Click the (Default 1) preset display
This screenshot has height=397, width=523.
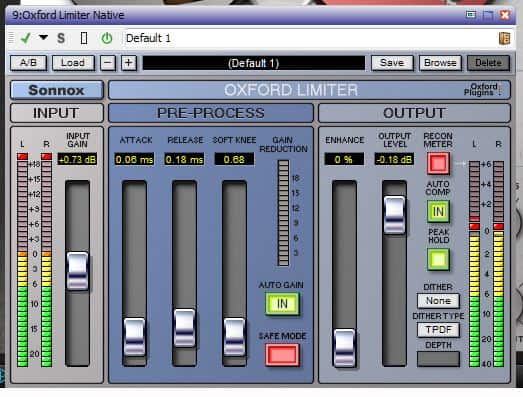254,63
